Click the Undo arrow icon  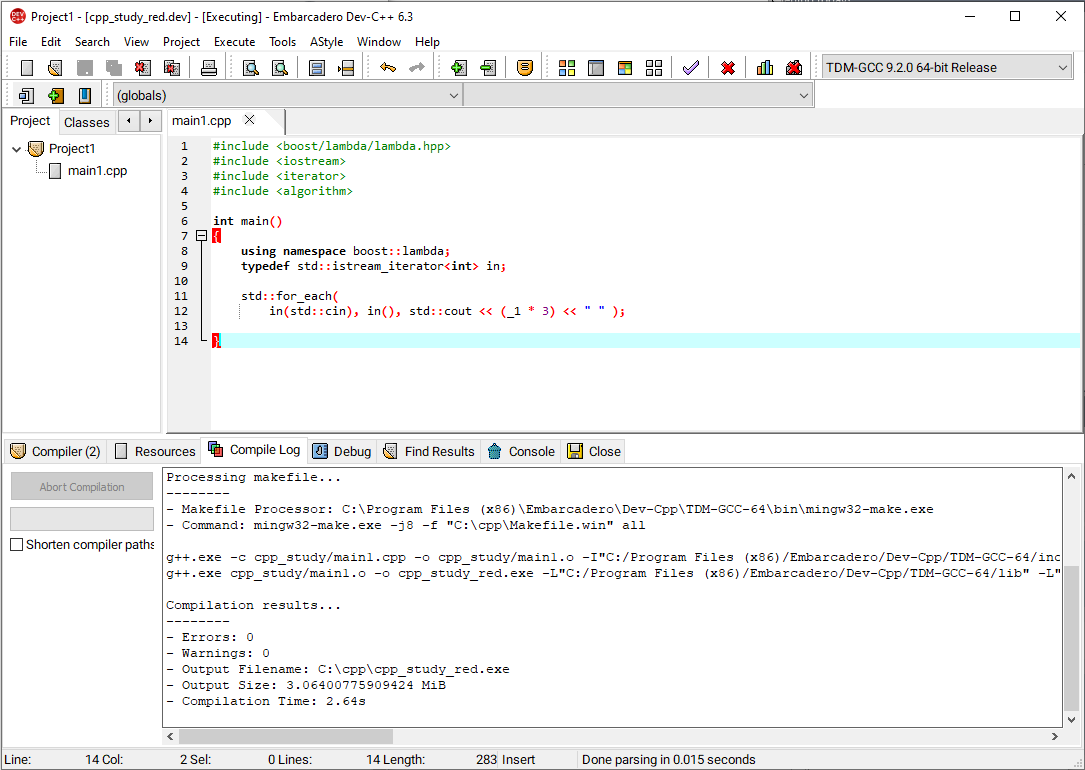click(388, 68)
